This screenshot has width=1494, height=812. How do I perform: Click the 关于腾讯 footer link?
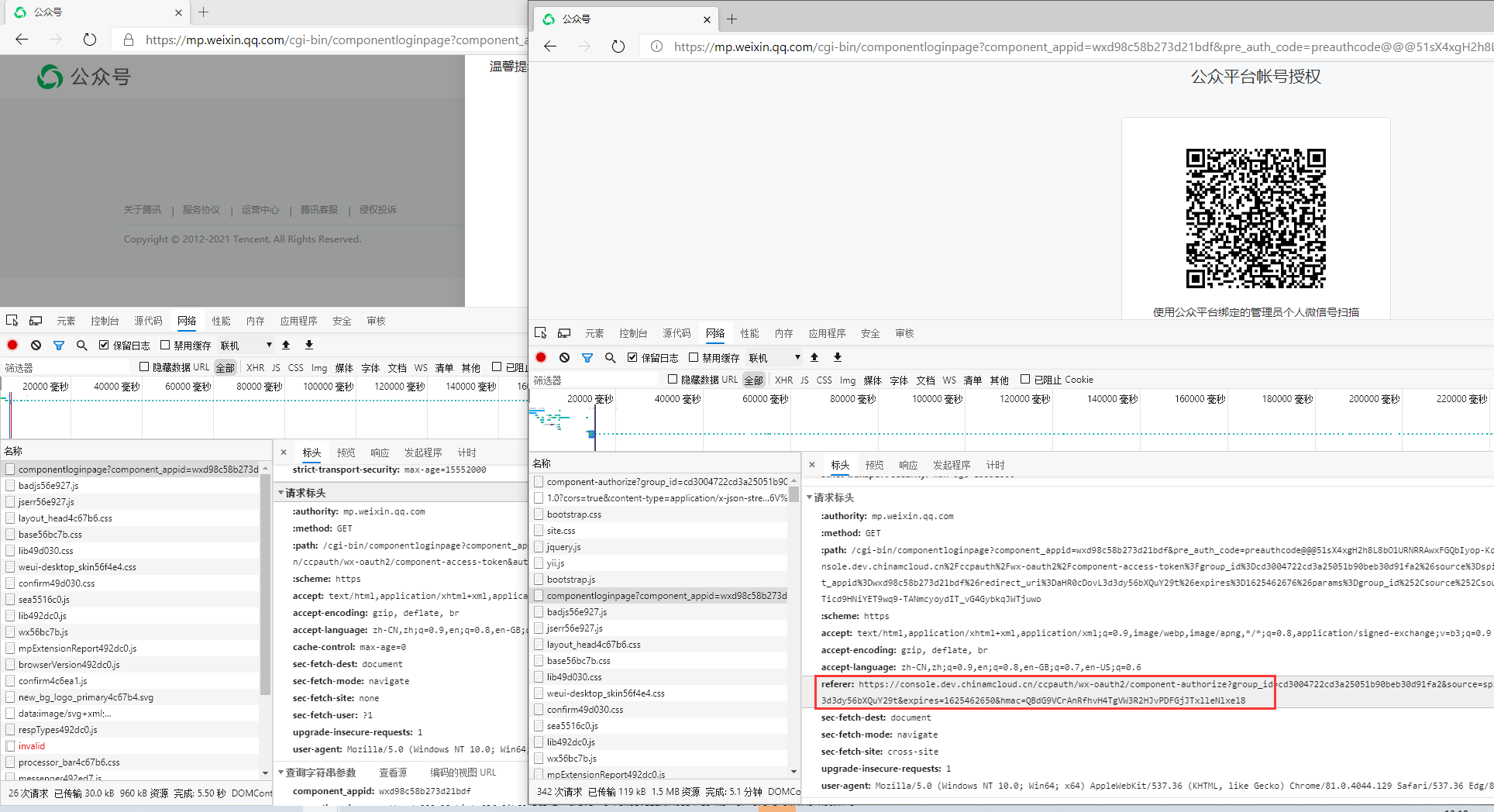[x=143, y=210]
